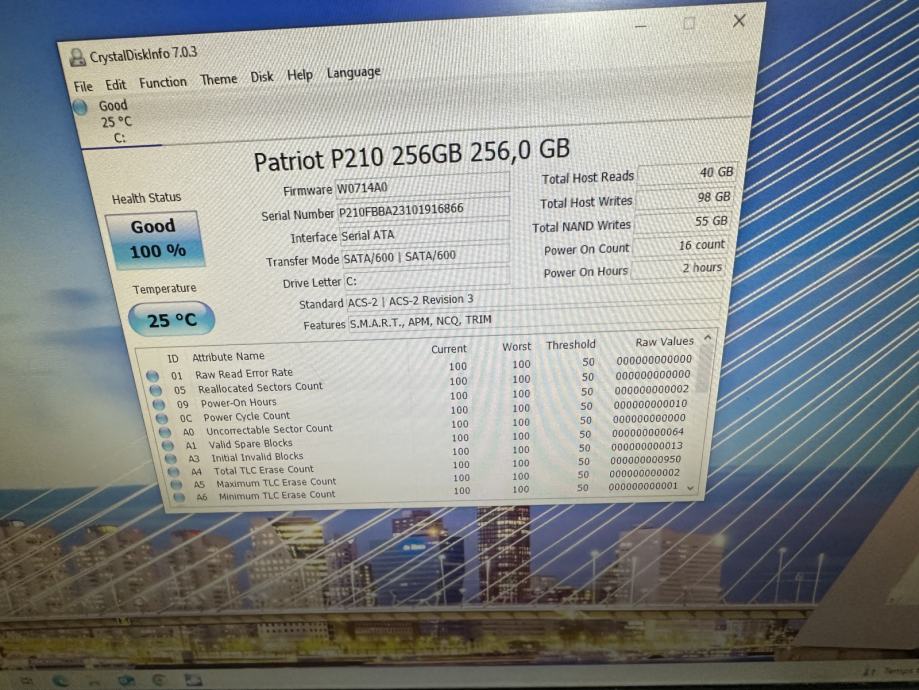Click the Serial Number field
Image resolution: width=919 pixels, height=690 pixels.
point(423,209)
